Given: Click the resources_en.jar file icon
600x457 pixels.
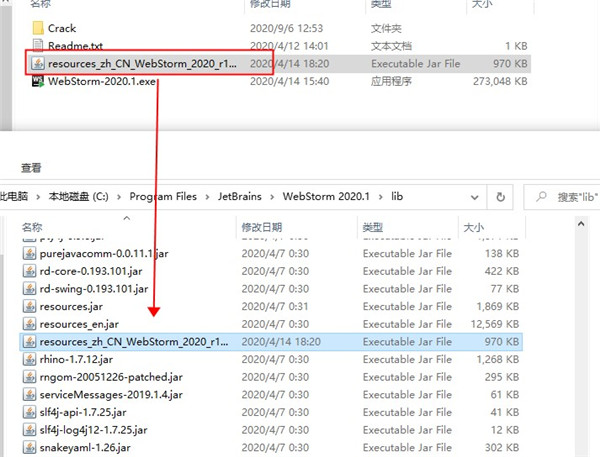Looking at the screenshot, I should 30,324.
